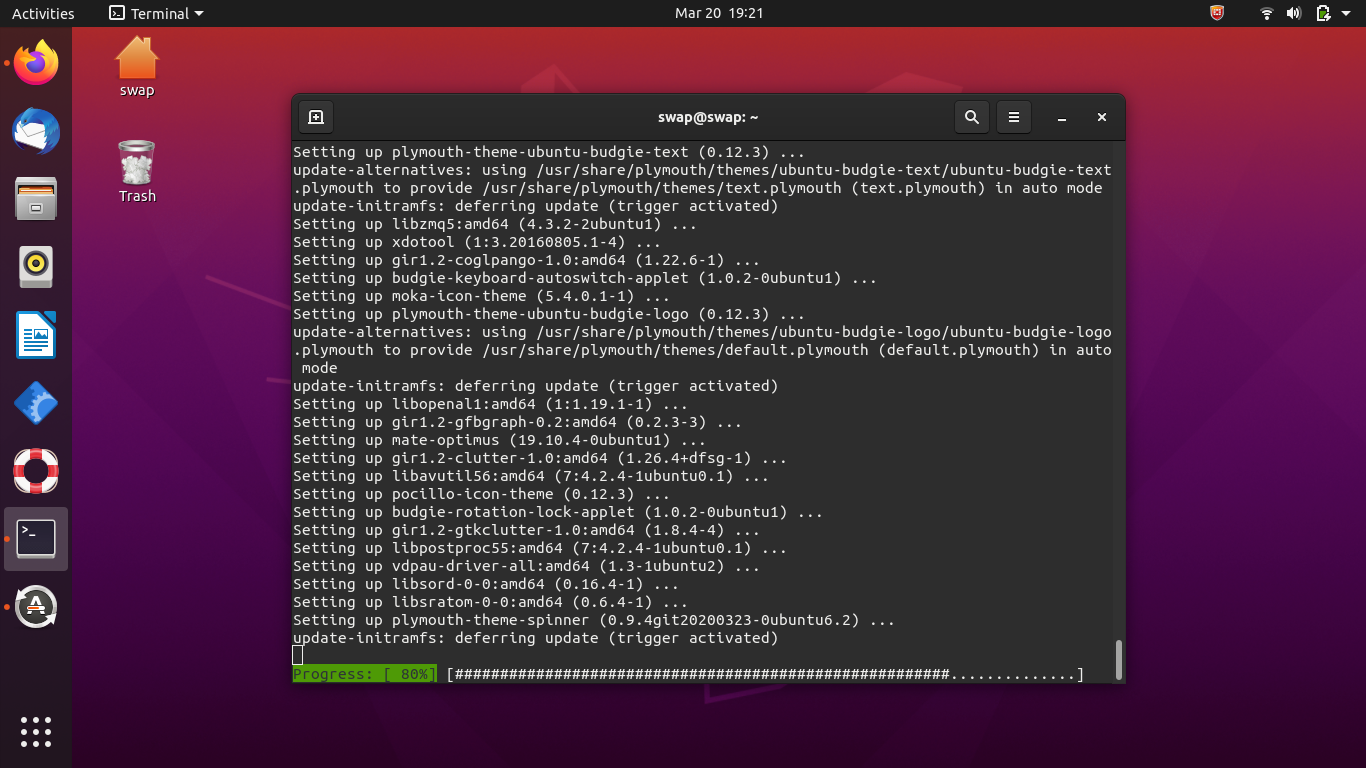Click the line 'Setting up xdotool'
1366x768 pixels.
tap(477, 242)
